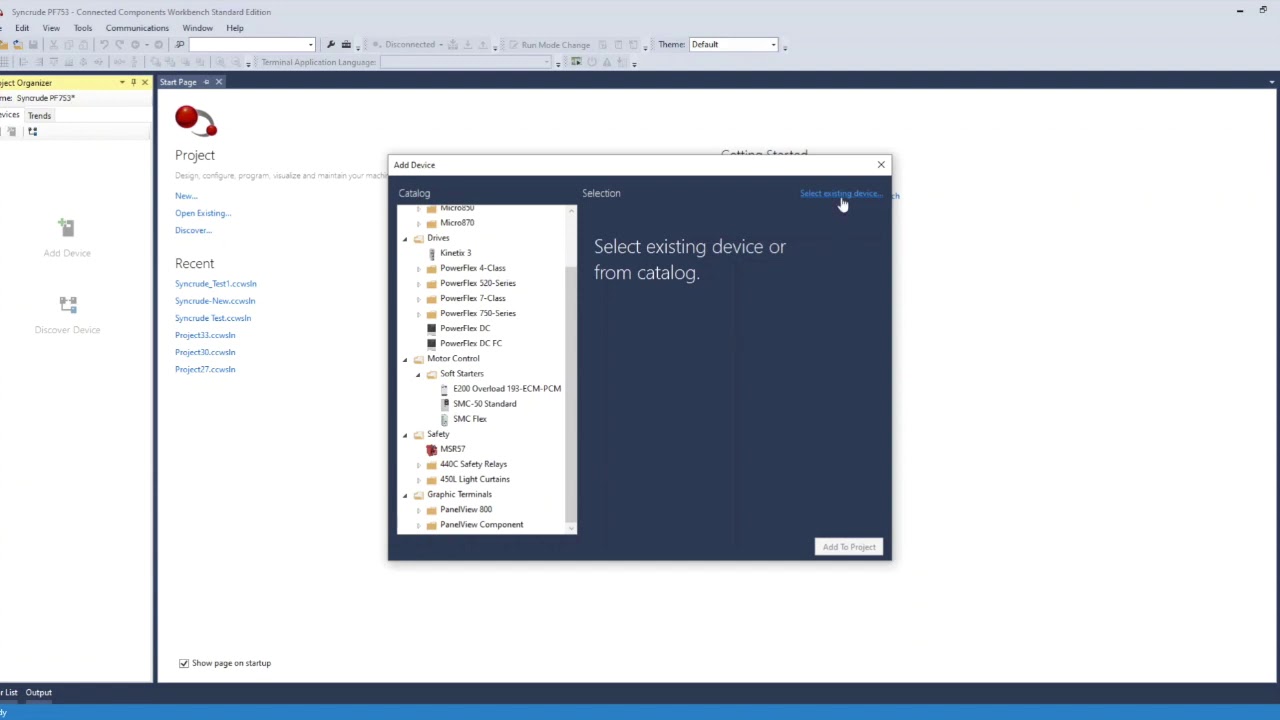The width and height of the screenshot is (1280, 720).
Task: Open the Terminal Application Language combo box
Action: [x=466, y=62]
